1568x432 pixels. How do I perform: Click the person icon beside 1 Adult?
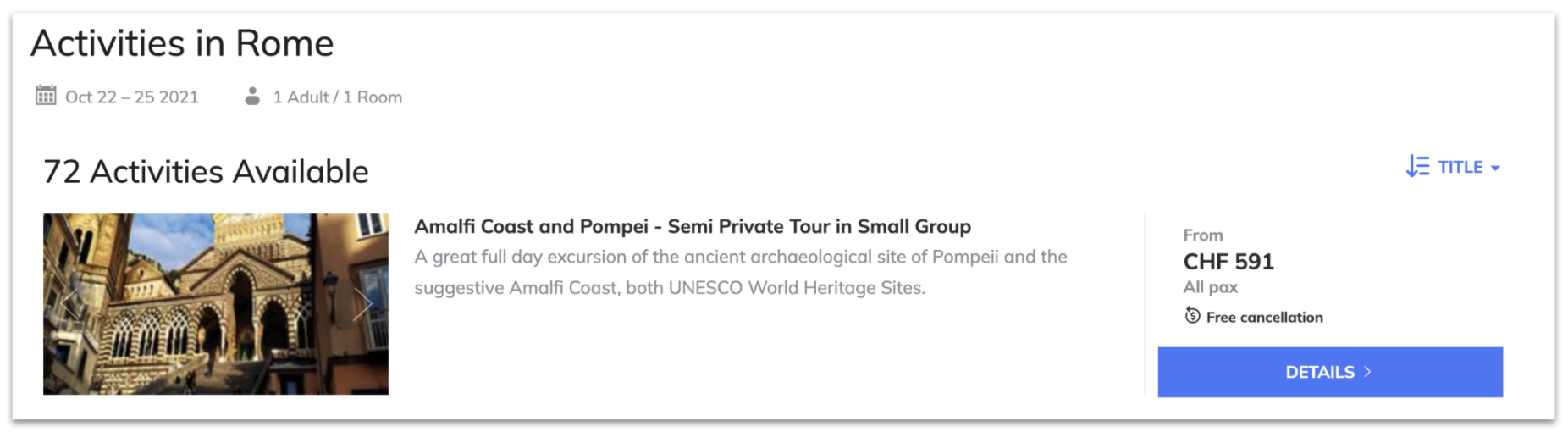pos(251,96)
